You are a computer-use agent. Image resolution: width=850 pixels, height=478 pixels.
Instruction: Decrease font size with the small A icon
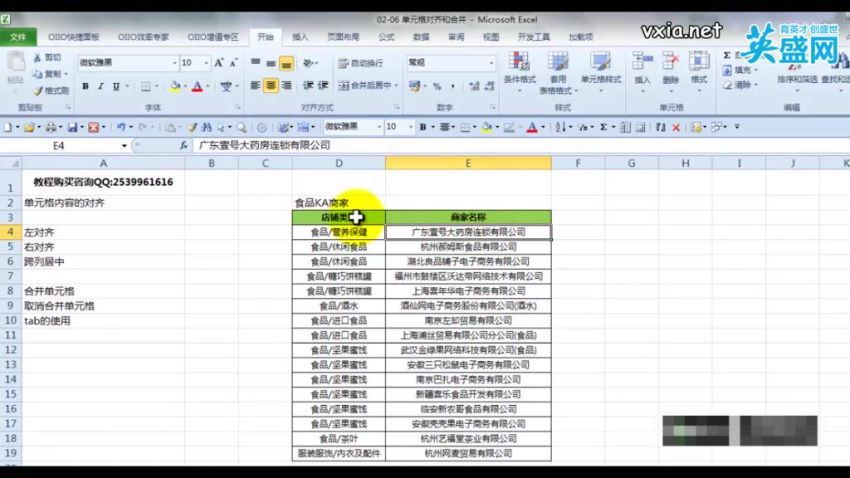coord(234,63)
